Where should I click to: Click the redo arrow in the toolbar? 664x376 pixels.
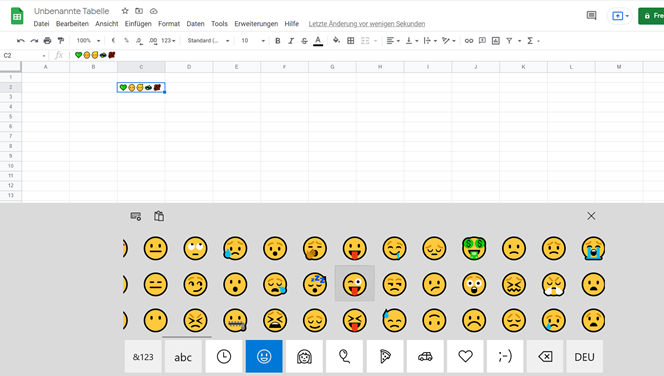pos(34,41)
